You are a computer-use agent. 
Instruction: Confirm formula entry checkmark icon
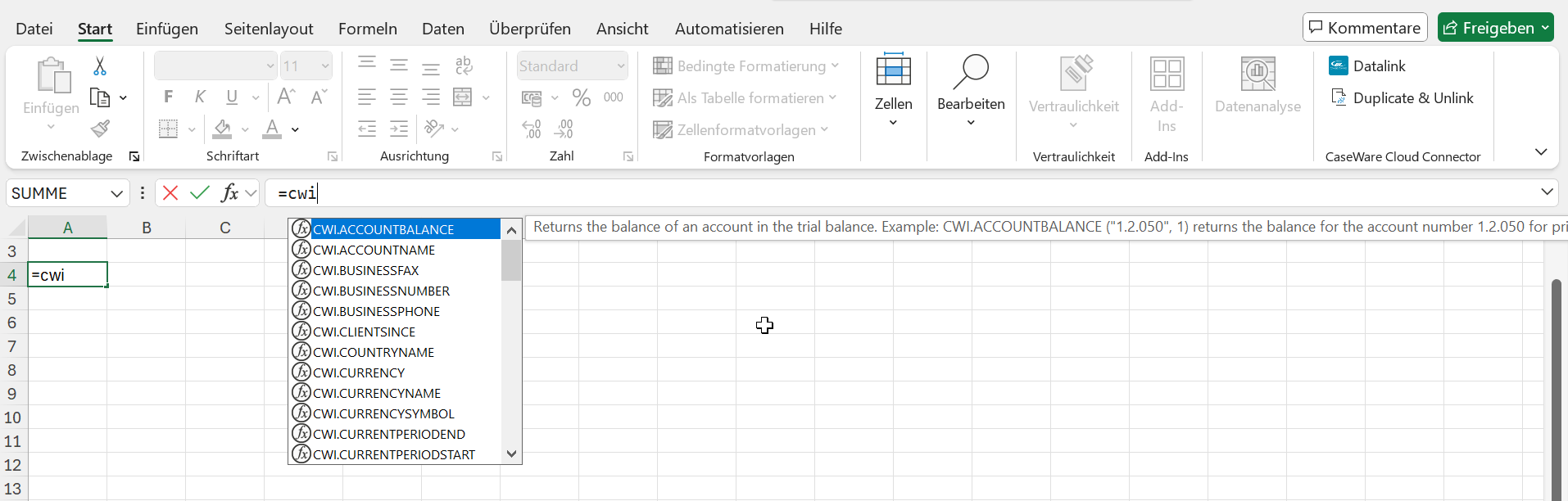pos(200,192)
